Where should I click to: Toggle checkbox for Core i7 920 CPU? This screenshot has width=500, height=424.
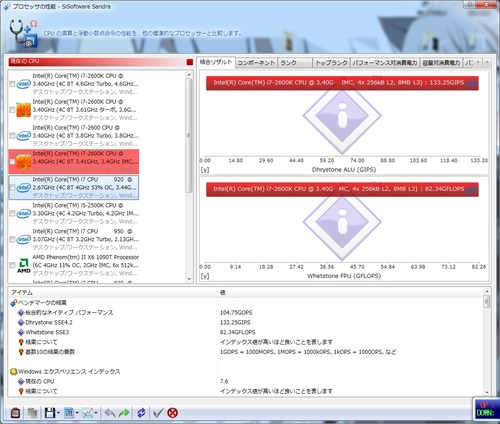[12, 188]
